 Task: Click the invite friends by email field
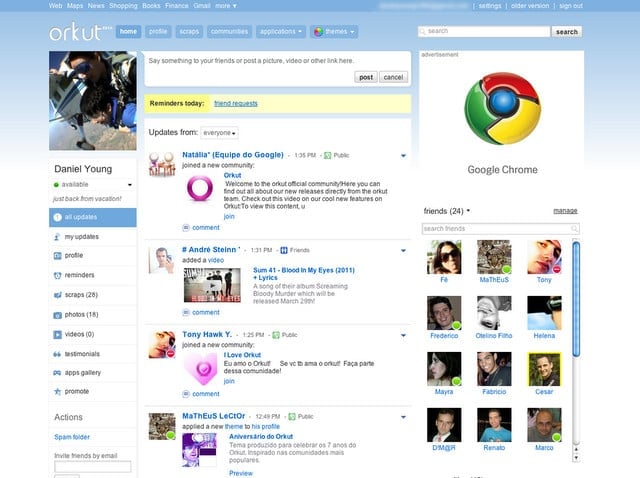[93, 466]
